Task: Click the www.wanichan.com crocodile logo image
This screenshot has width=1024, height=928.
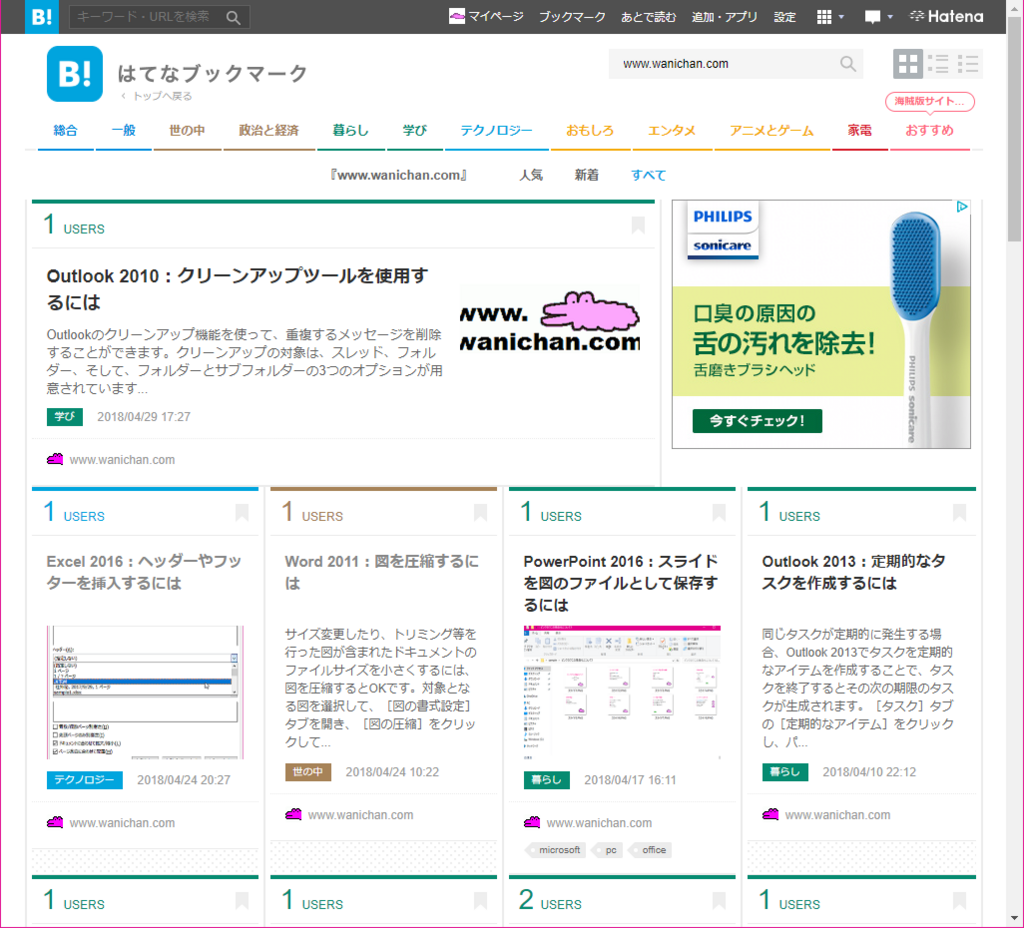Action: (x=549, y=323)
